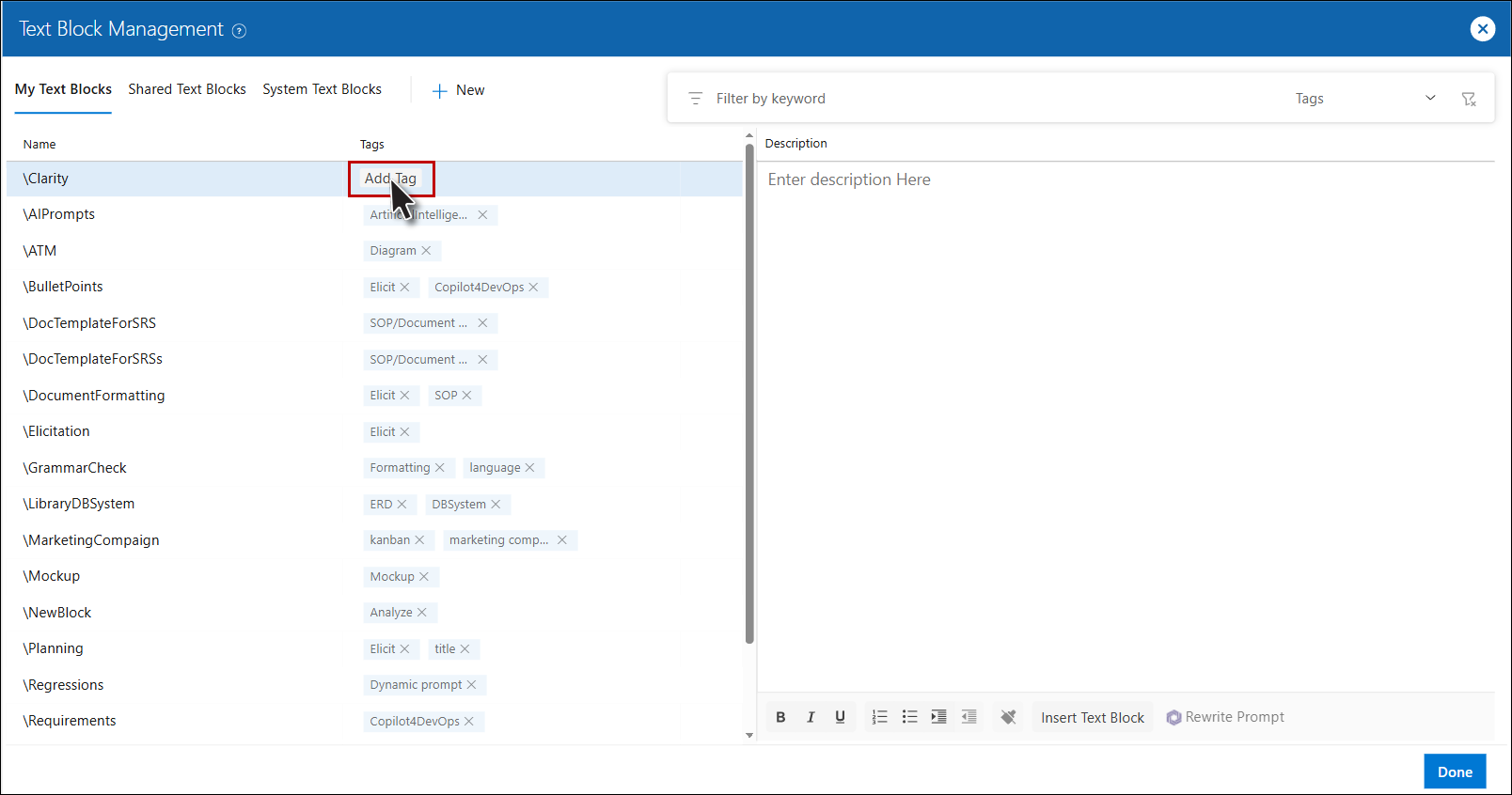Click into the description text area
The width and height of the screenshot is (1512, 795).
click(1125, 428)
